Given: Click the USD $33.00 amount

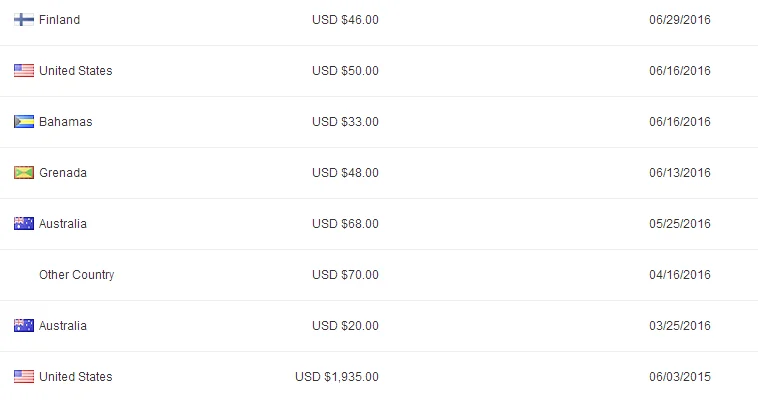Looking at the screenshot, I should 345,122.
